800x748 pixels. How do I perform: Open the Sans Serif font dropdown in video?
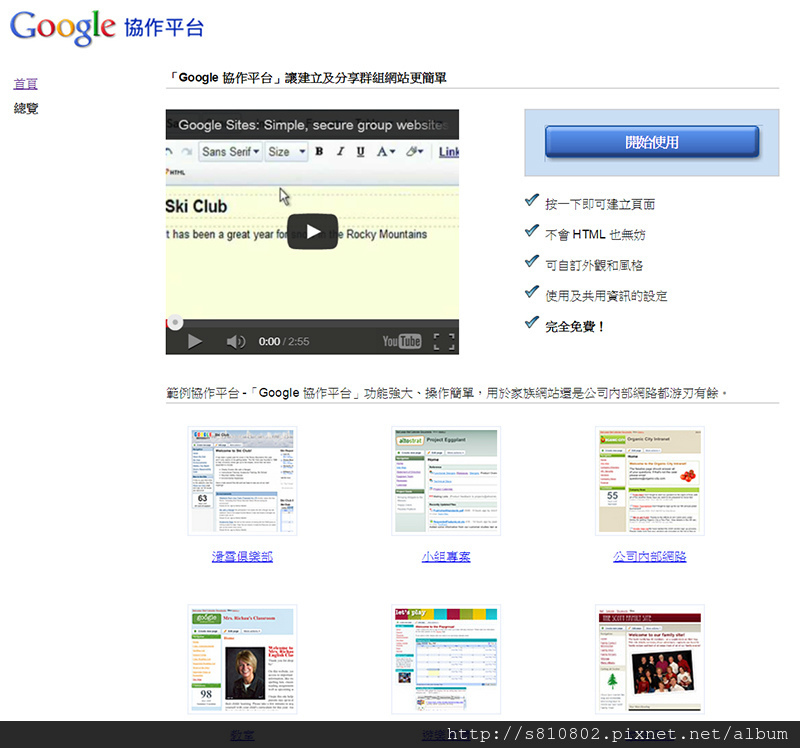[231, 152]
